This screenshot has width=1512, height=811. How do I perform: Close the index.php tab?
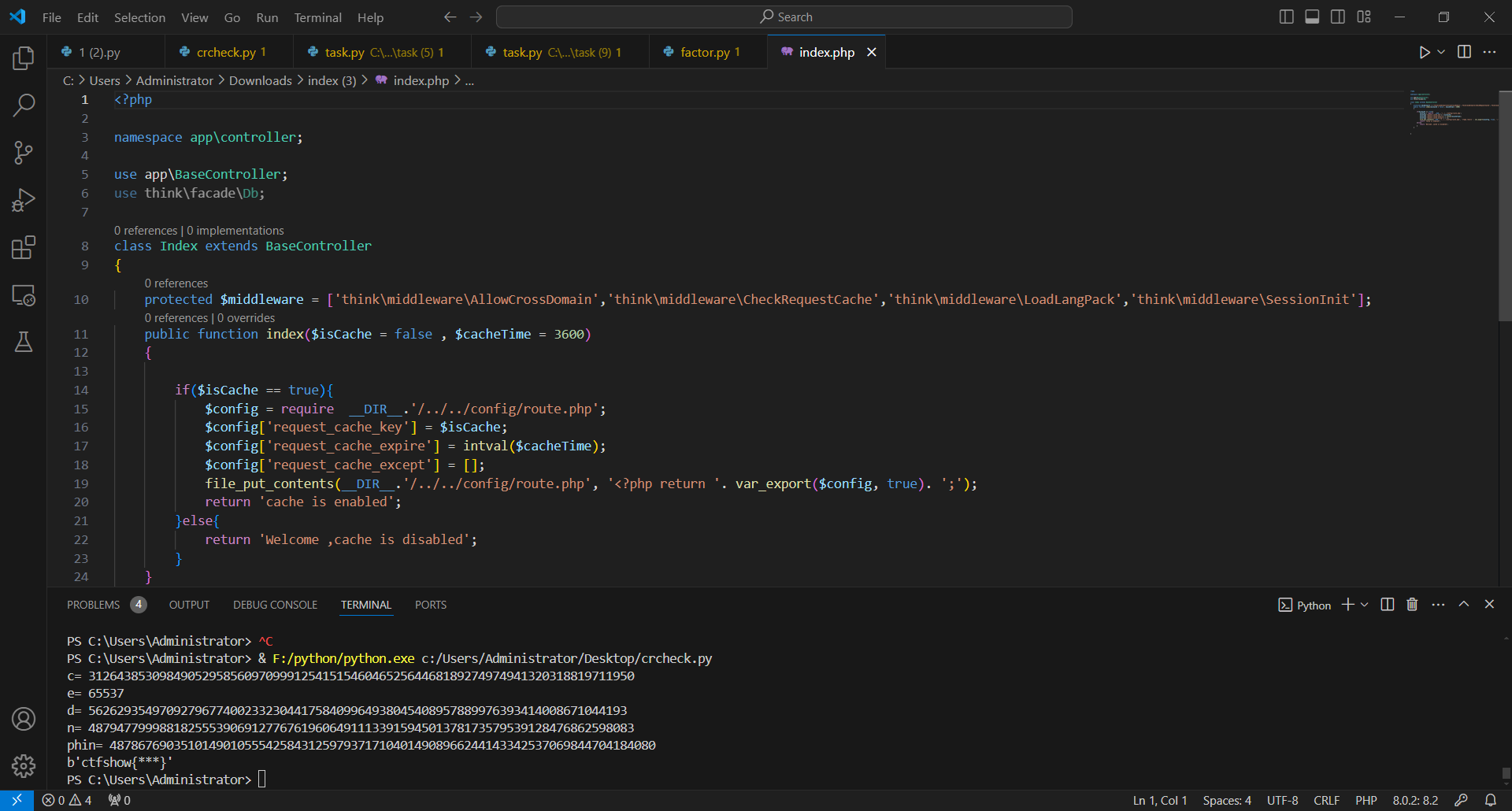pyautogui.click(x=871, y=52)
